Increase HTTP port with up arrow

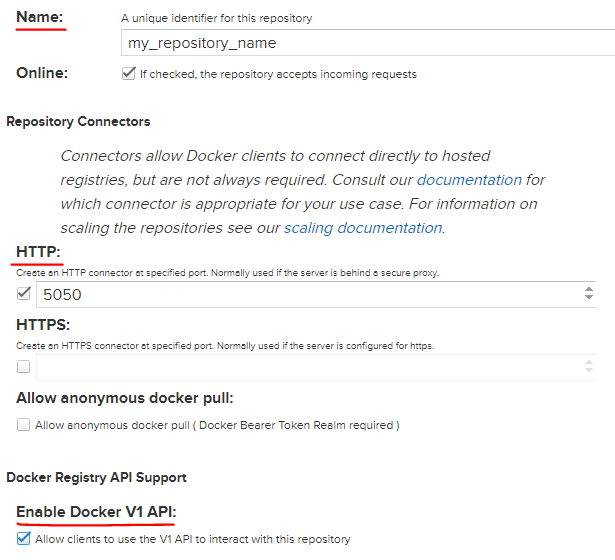(x=588, y=290)
